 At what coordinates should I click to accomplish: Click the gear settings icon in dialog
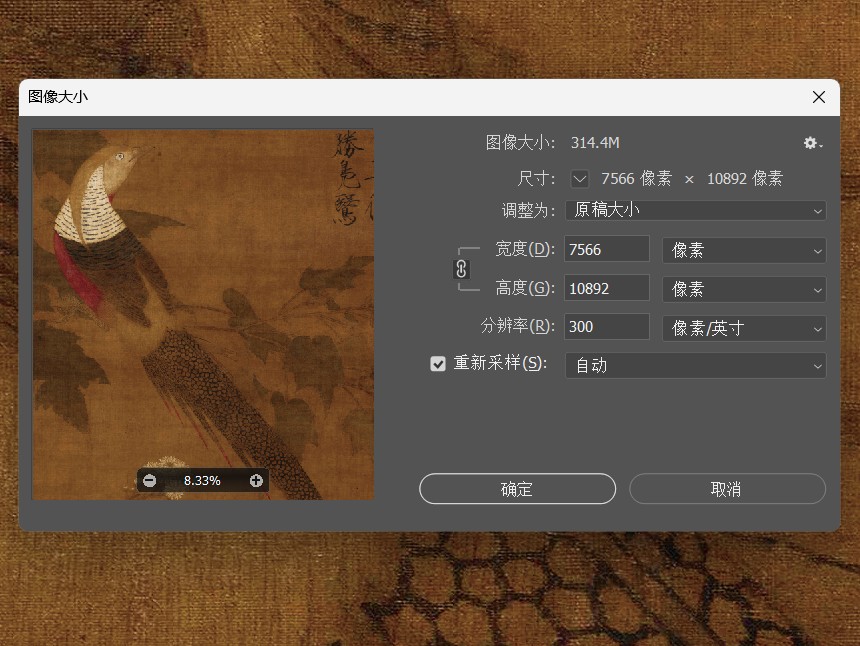812,143
